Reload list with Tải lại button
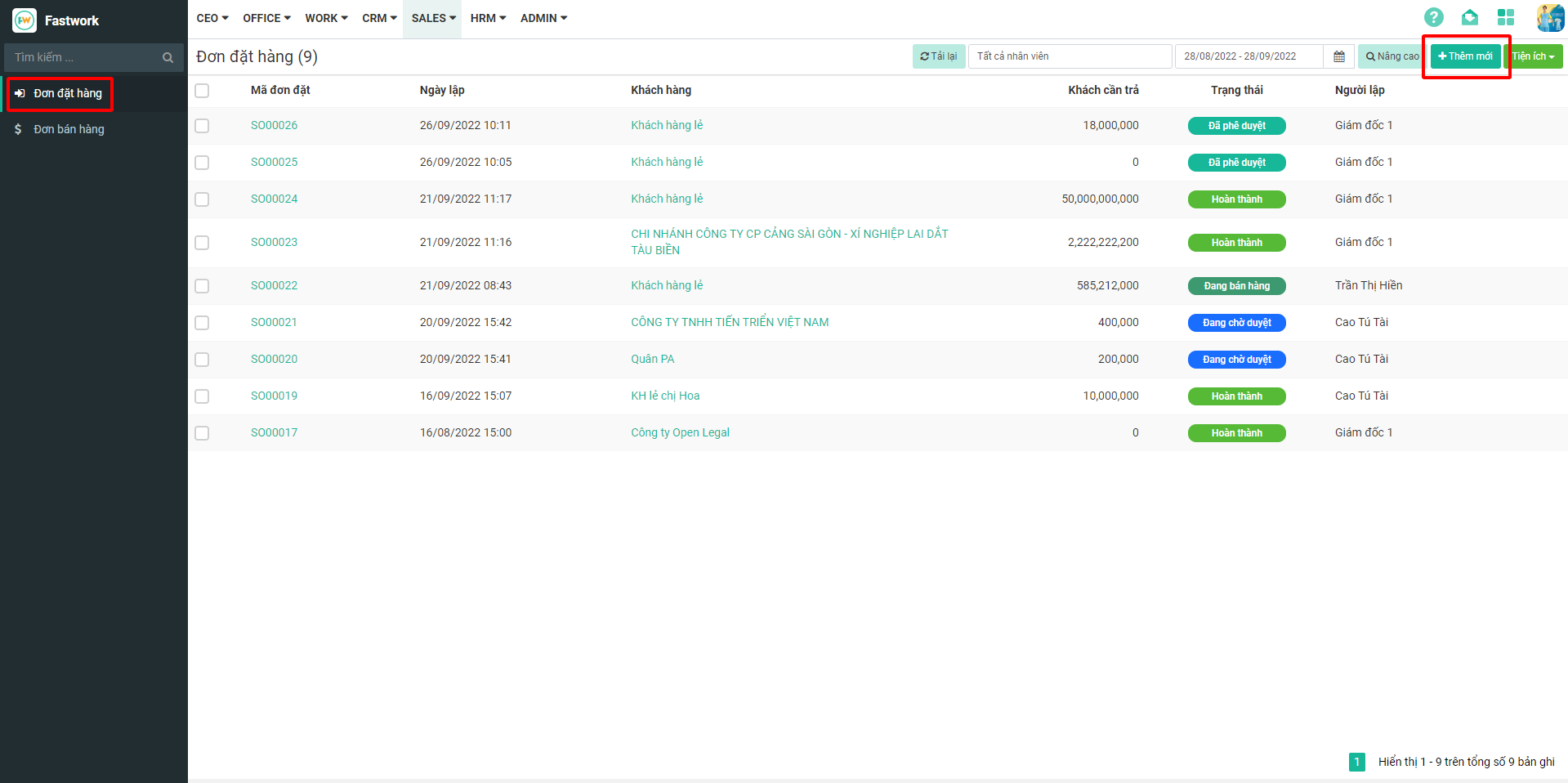Screen dimensions: 1568x783 point(938,56)
